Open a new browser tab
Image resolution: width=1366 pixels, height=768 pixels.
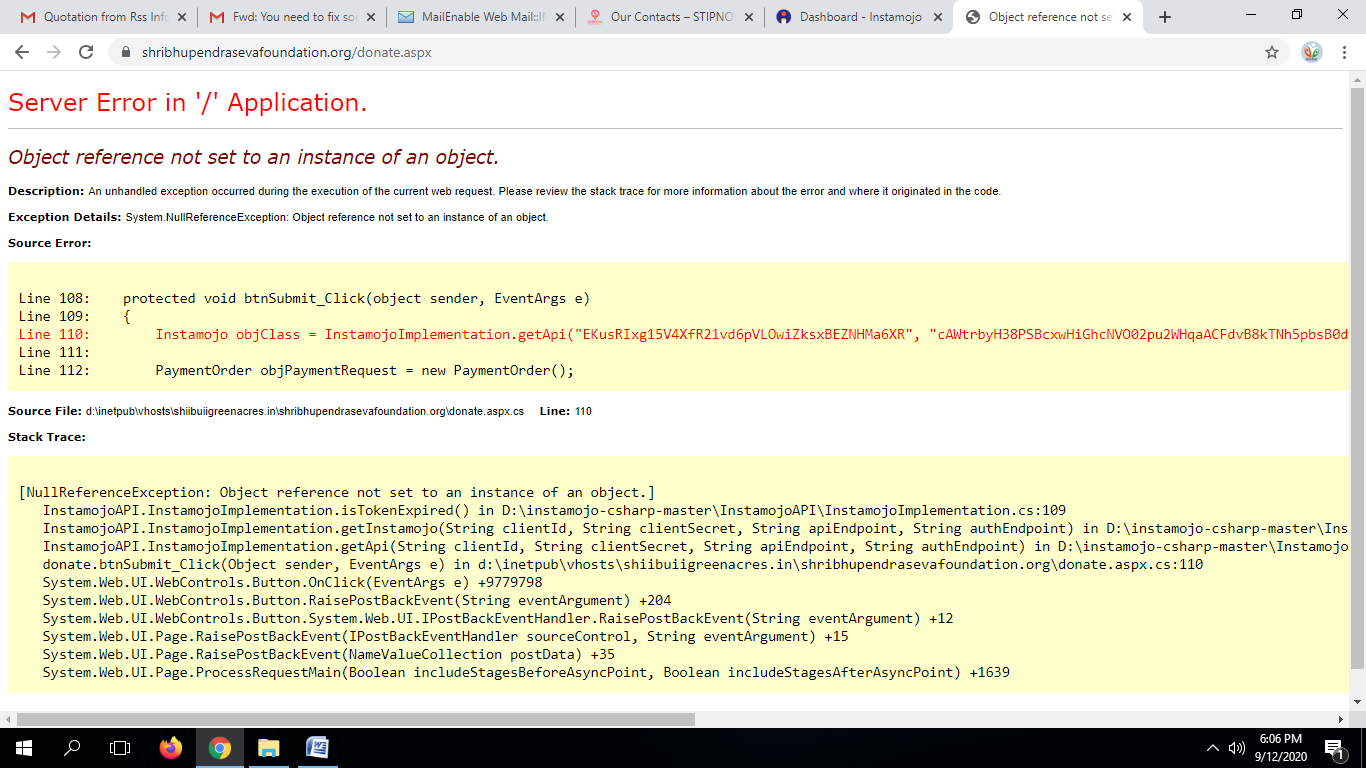(x=1165, y=17)
